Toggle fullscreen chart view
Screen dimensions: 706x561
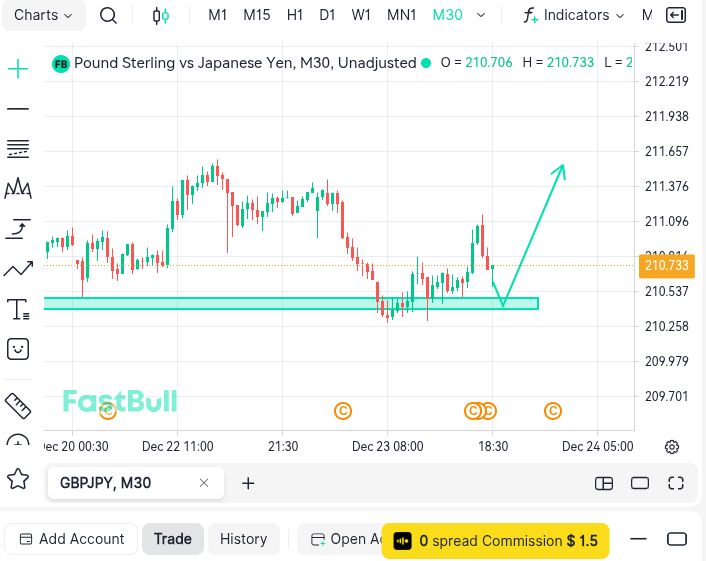click(x=675, y=483)
